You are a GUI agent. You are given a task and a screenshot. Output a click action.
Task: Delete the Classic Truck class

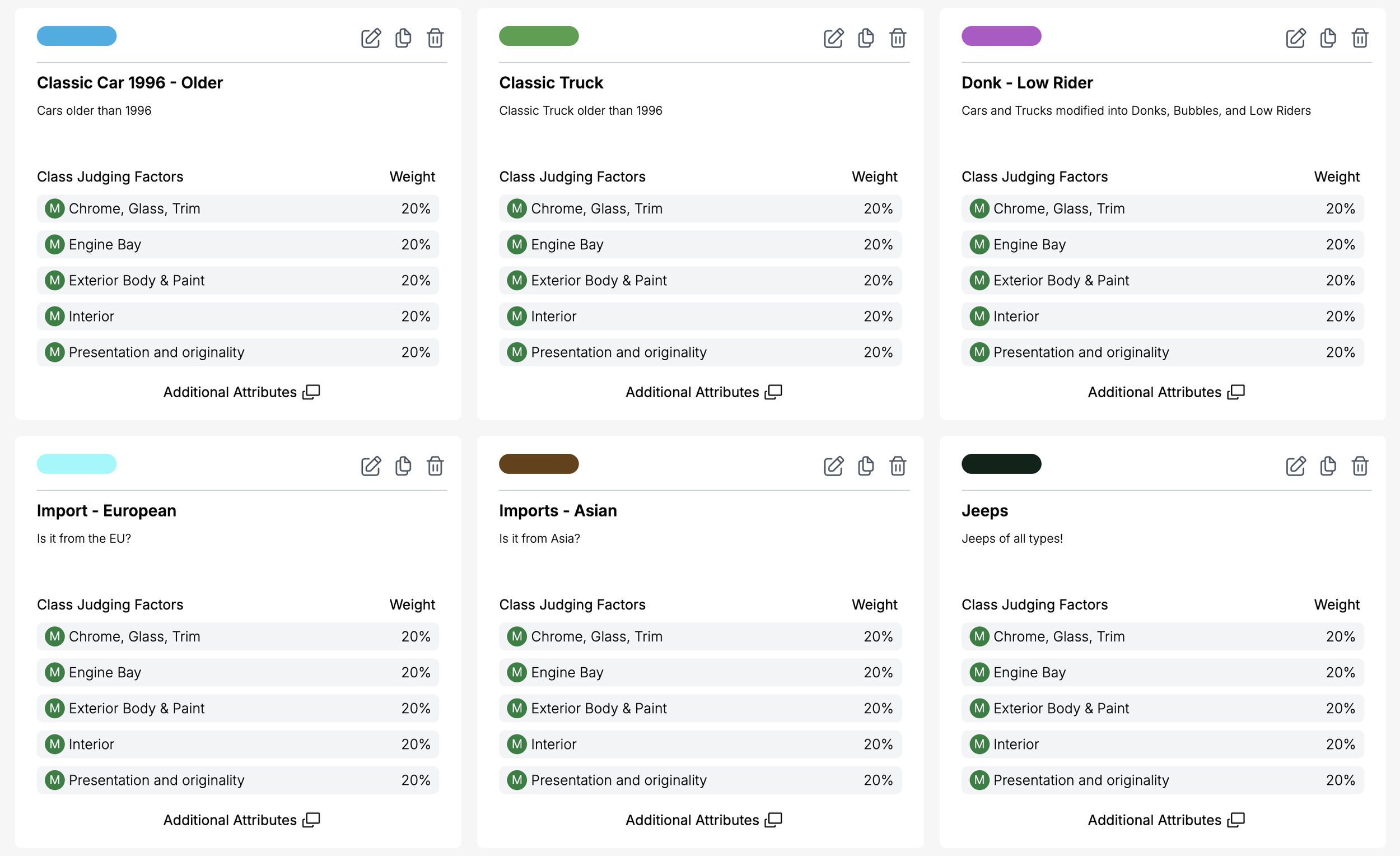point(898,38)
